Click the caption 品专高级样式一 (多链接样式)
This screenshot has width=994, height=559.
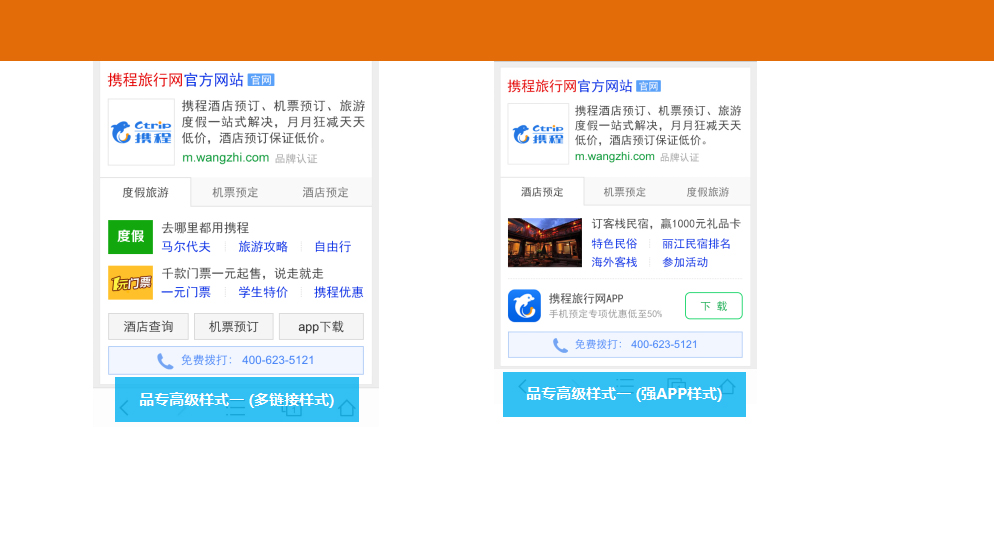point(236,399)
